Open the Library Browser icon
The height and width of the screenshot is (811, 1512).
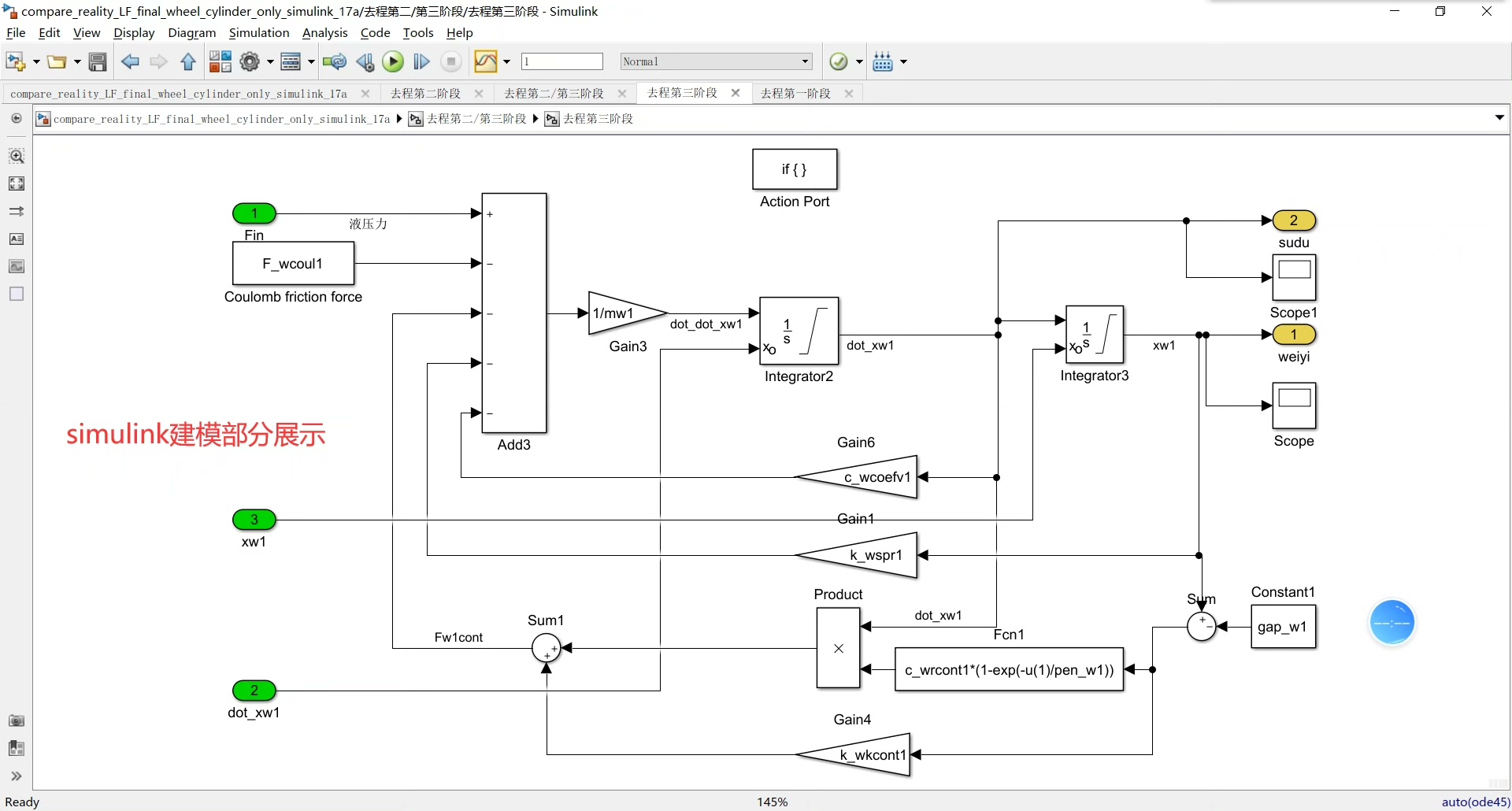tap(220, 61)
